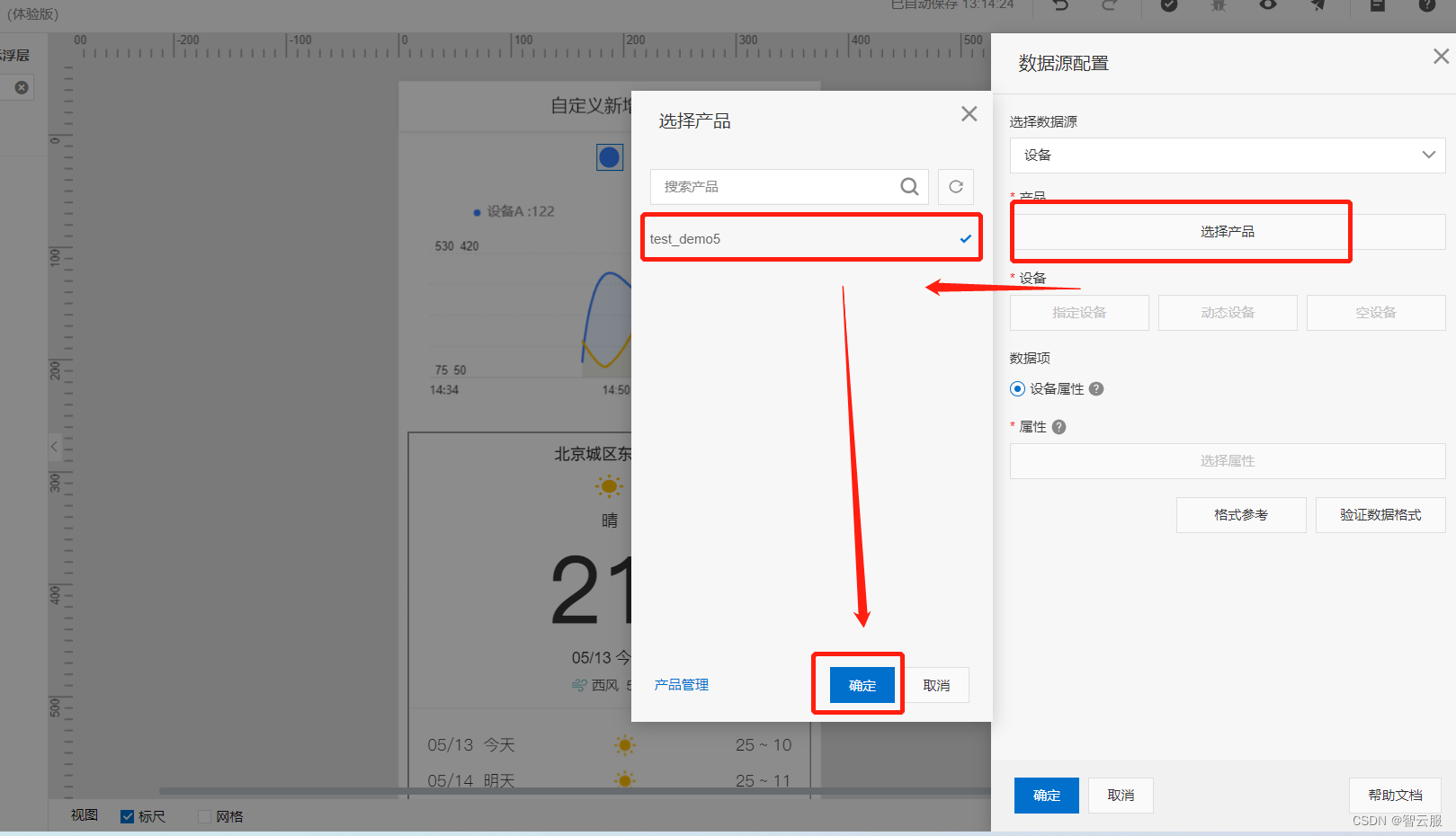Open 帮助文档
The image size is (1456, 836).
[x=1395, y=796]
